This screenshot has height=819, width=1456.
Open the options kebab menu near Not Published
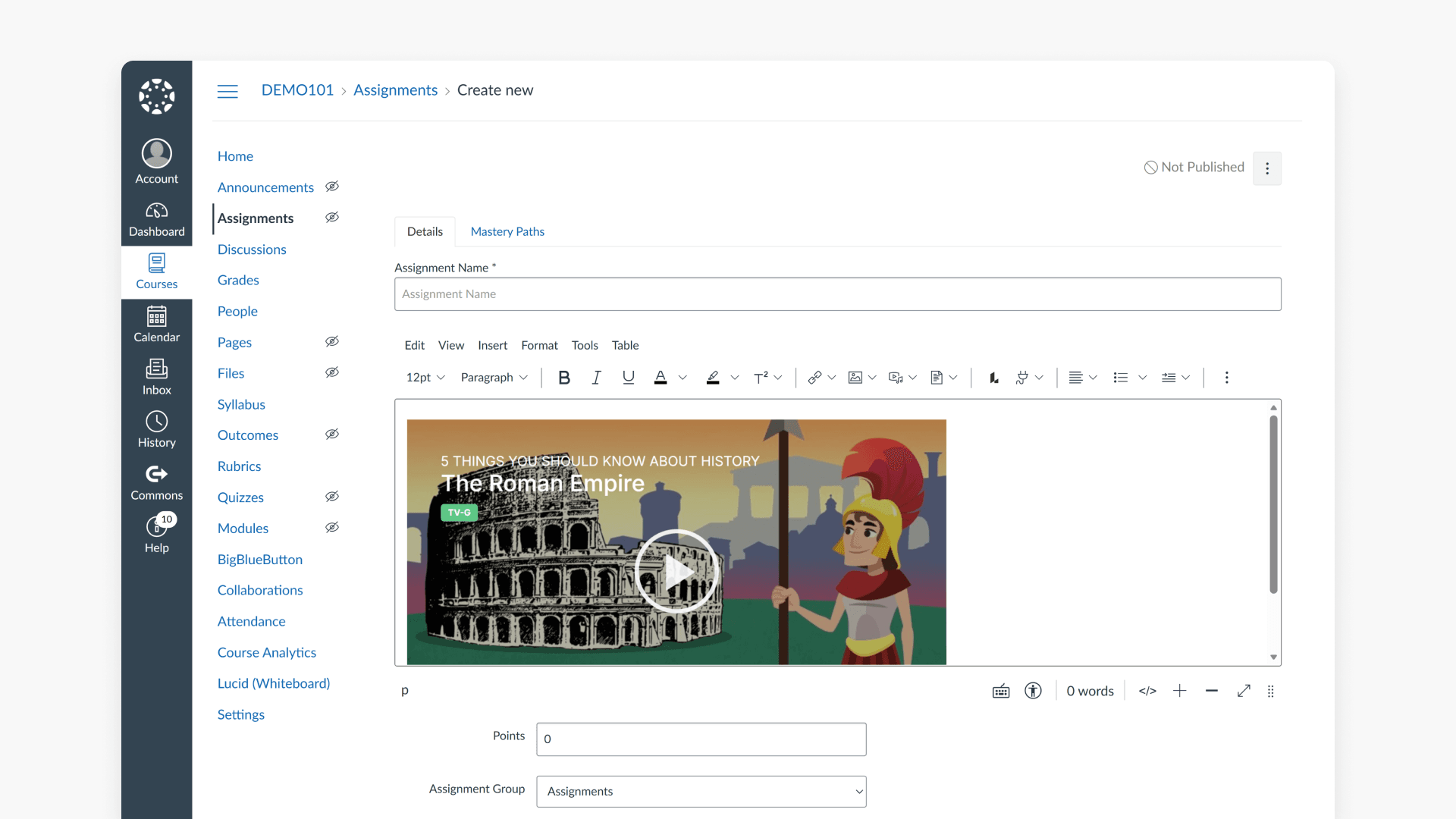tap(1266, 168)
